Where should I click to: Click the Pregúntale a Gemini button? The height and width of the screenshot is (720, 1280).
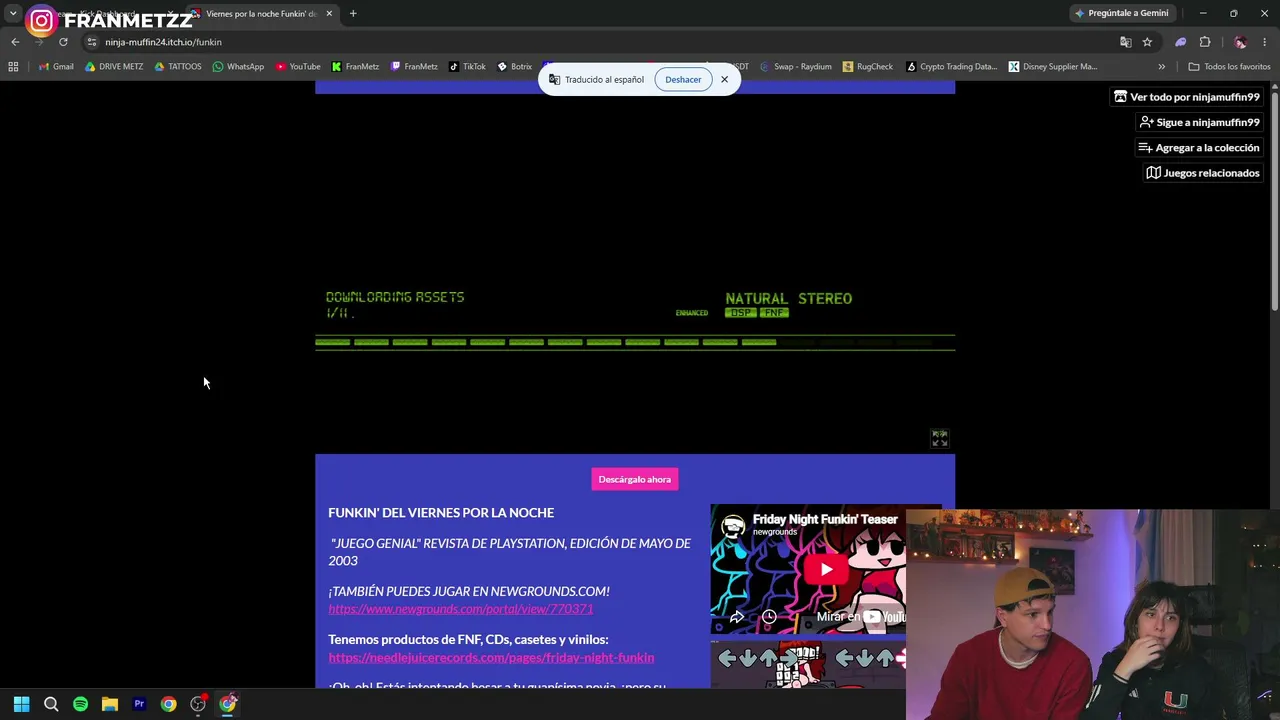pos(1121,13)
